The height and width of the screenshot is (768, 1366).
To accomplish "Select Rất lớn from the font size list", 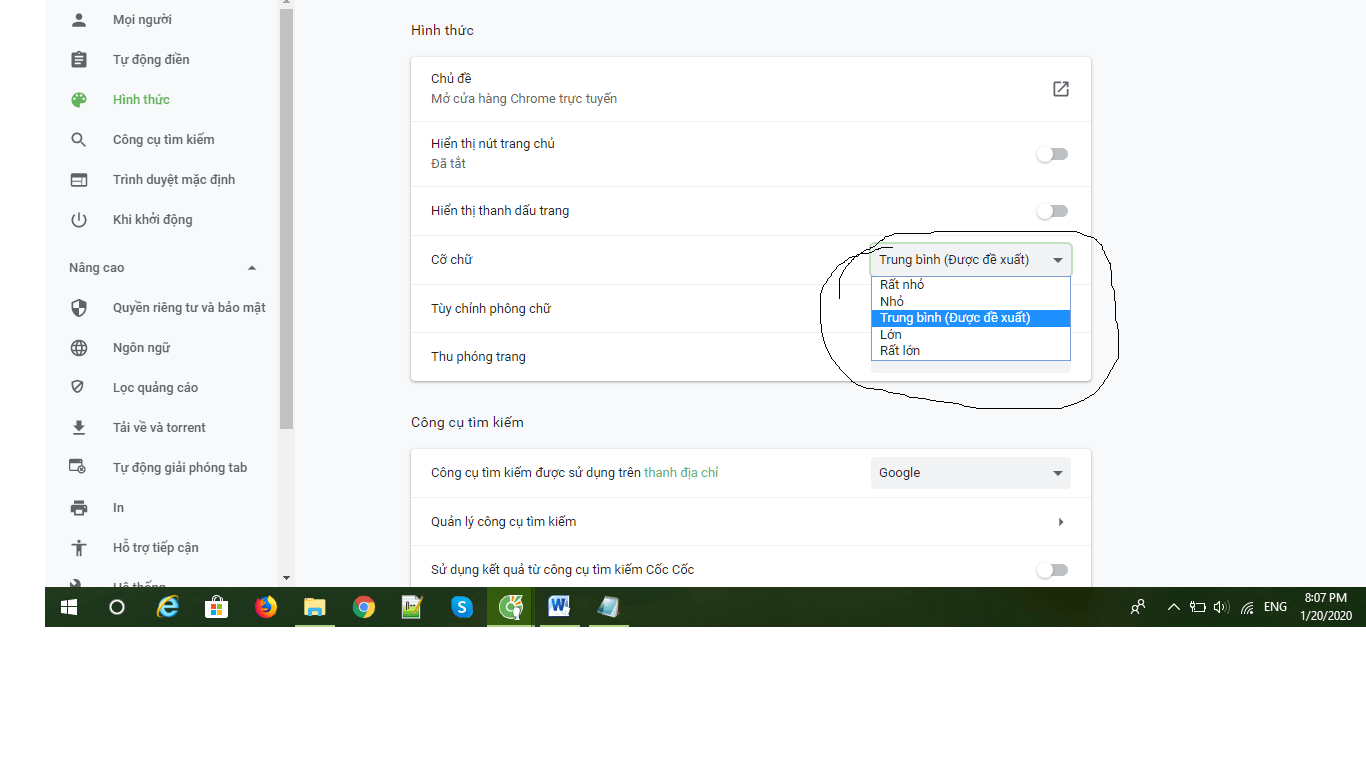I will (900, 351).
